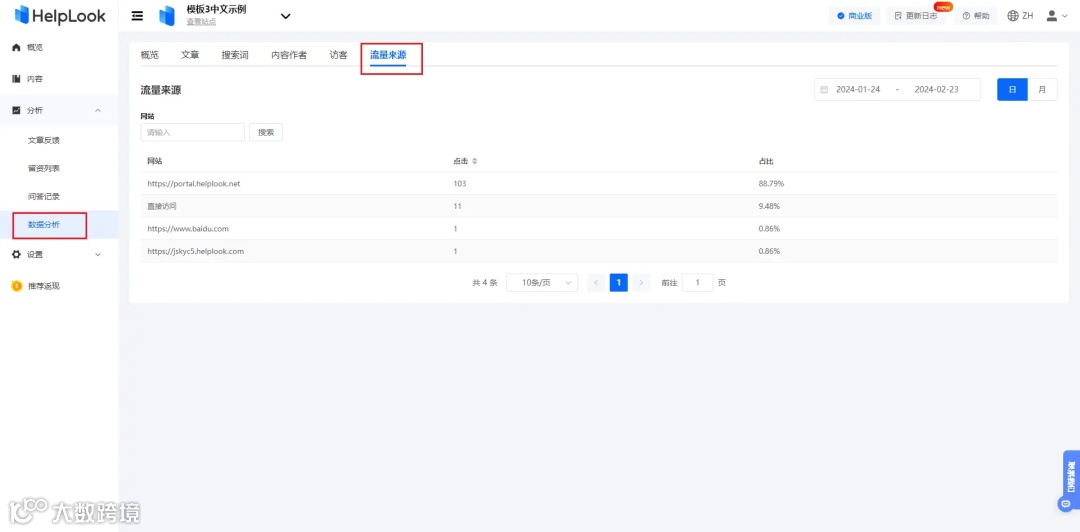Open 推荐返现 in the sidebar
Image resolution: width=1080 pixels, height=532 pixels.
click(43, 286)
